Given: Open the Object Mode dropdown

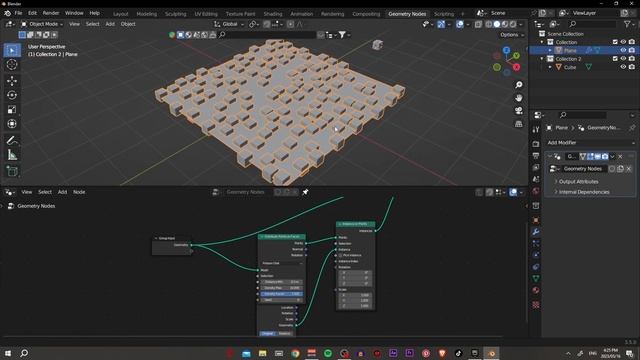Looking at the screenshot, I should pyautogui.click(x=42, y=24).
